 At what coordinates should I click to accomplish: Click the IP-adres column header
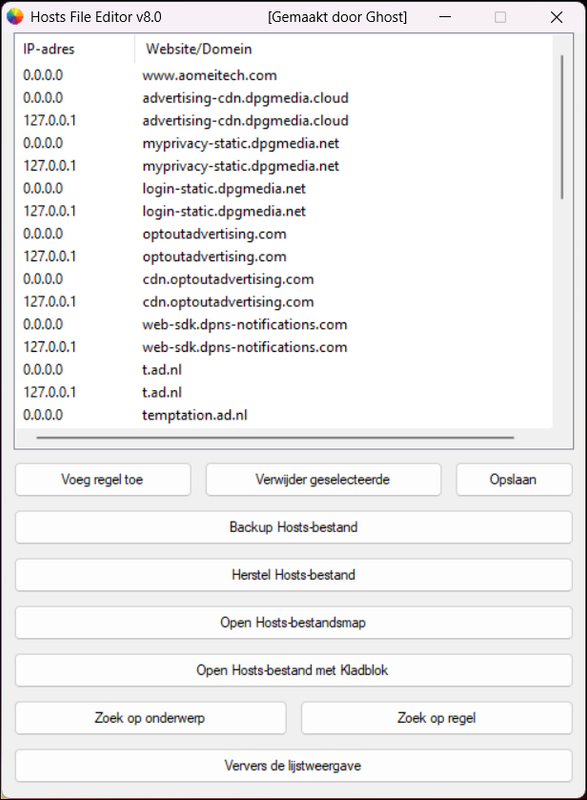[x=75, y=49]
